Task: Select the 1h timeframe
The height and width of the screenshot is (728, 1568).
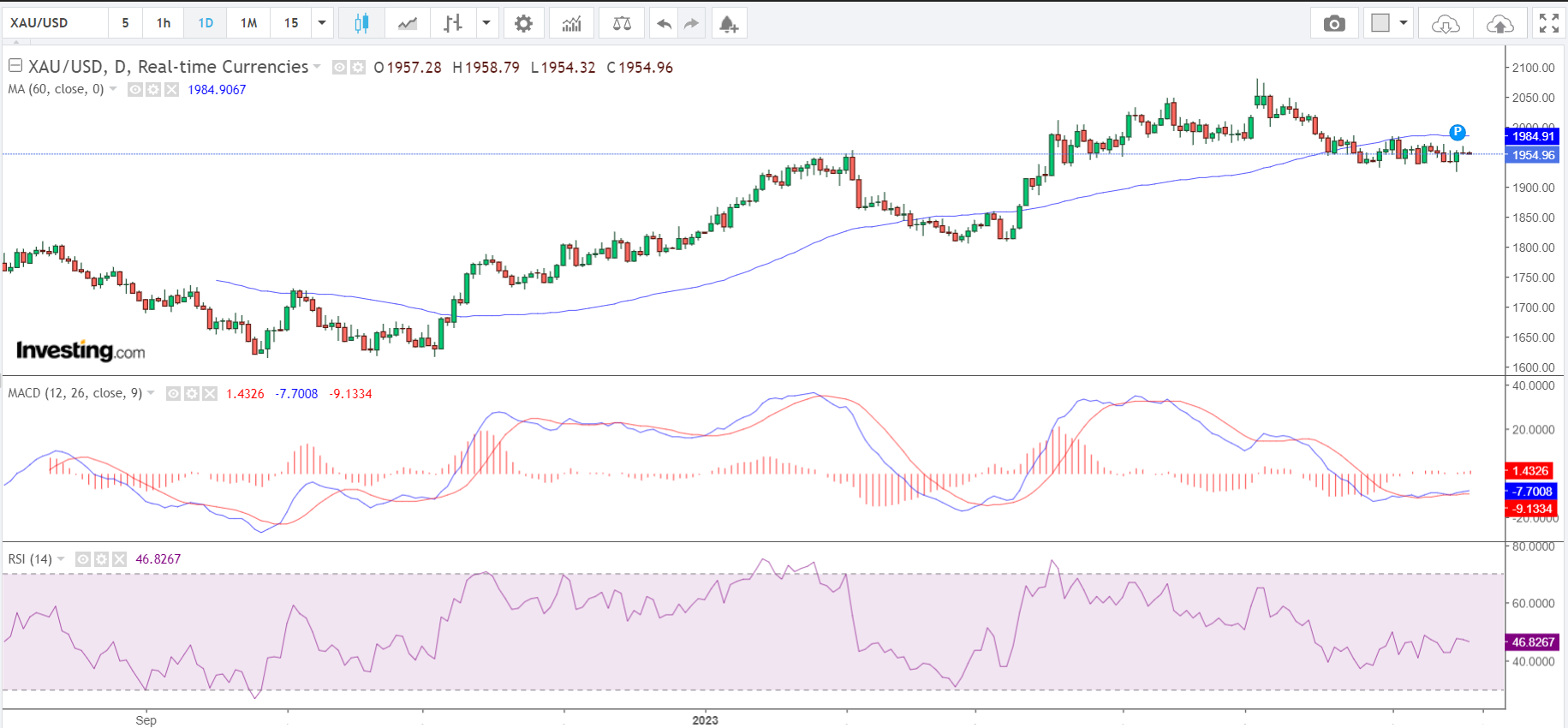Action: (164, 23)
